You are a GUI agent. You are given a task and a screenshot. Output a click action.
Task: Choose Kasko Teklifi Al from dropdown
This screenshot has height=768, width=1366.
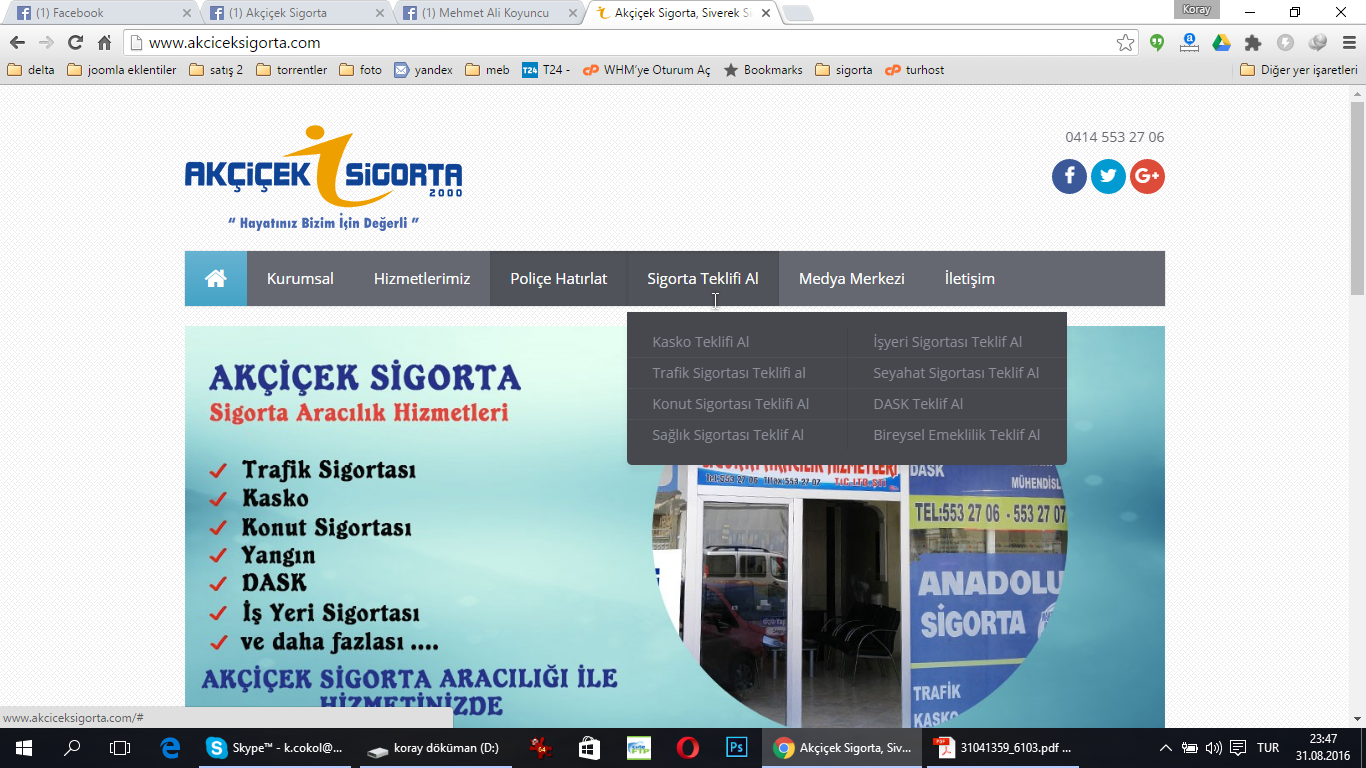coord(701,342)
